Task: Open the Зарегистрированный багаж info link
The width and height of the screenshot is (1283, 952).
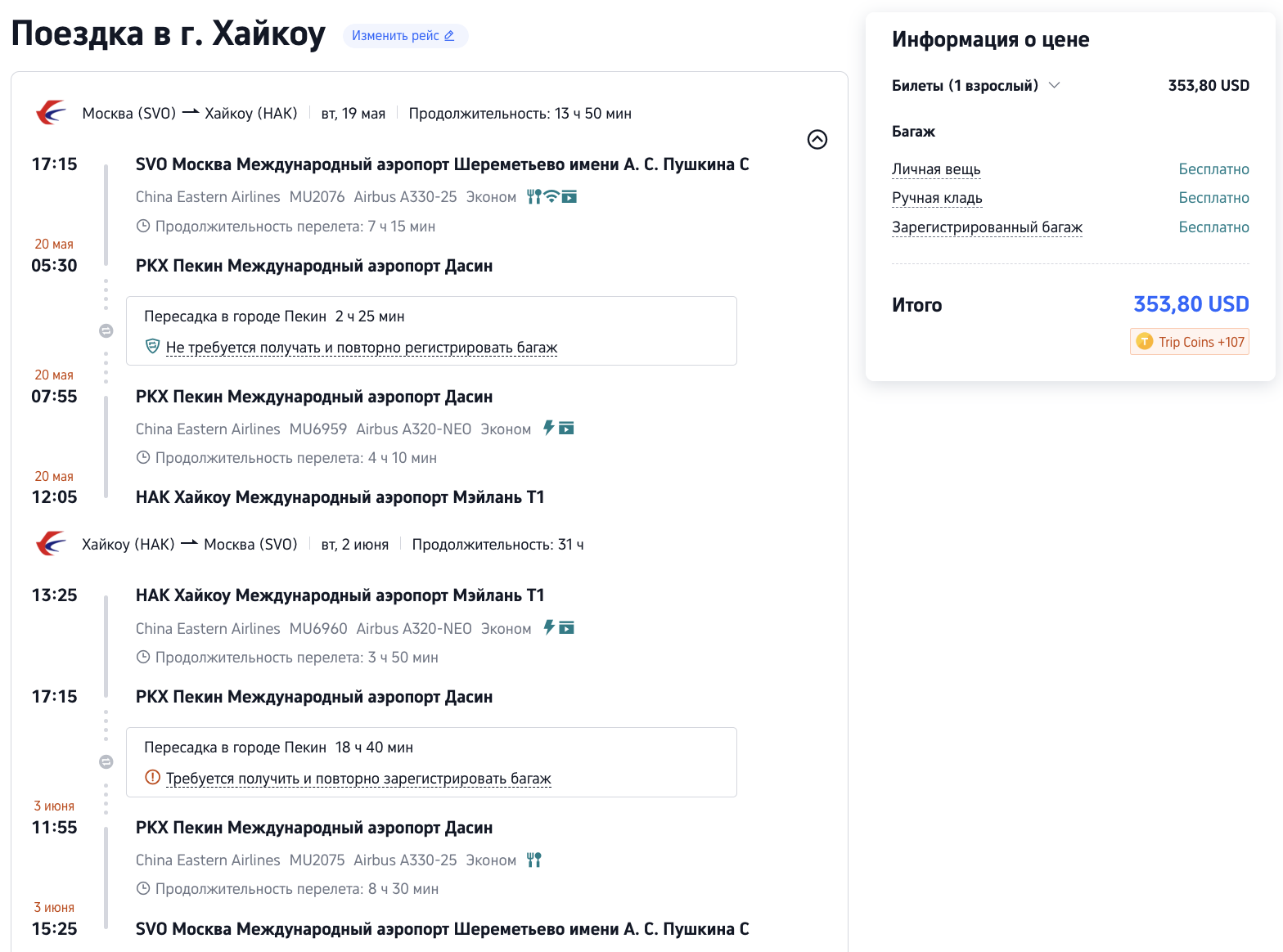Action: (x=987, y=227)
